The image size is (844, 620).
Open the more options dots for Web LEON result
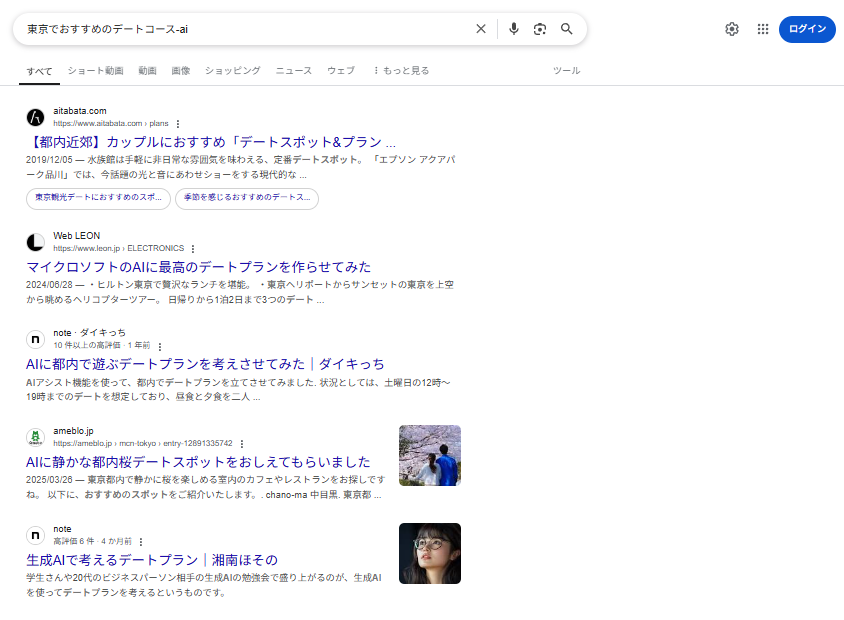coord(193,249)
